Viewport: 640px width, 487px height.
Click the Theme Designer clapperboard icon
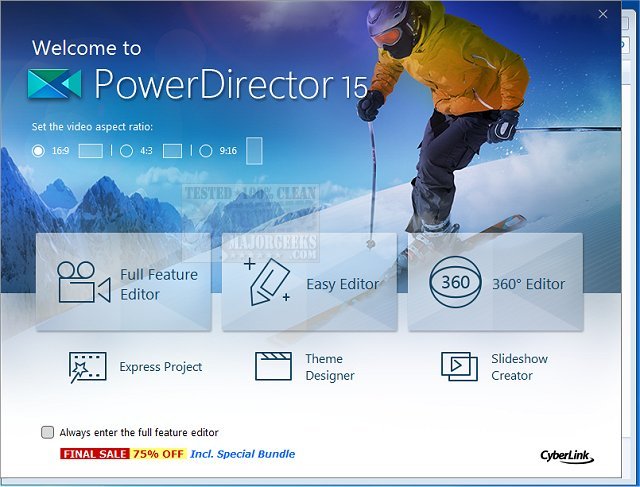(273, 366)
